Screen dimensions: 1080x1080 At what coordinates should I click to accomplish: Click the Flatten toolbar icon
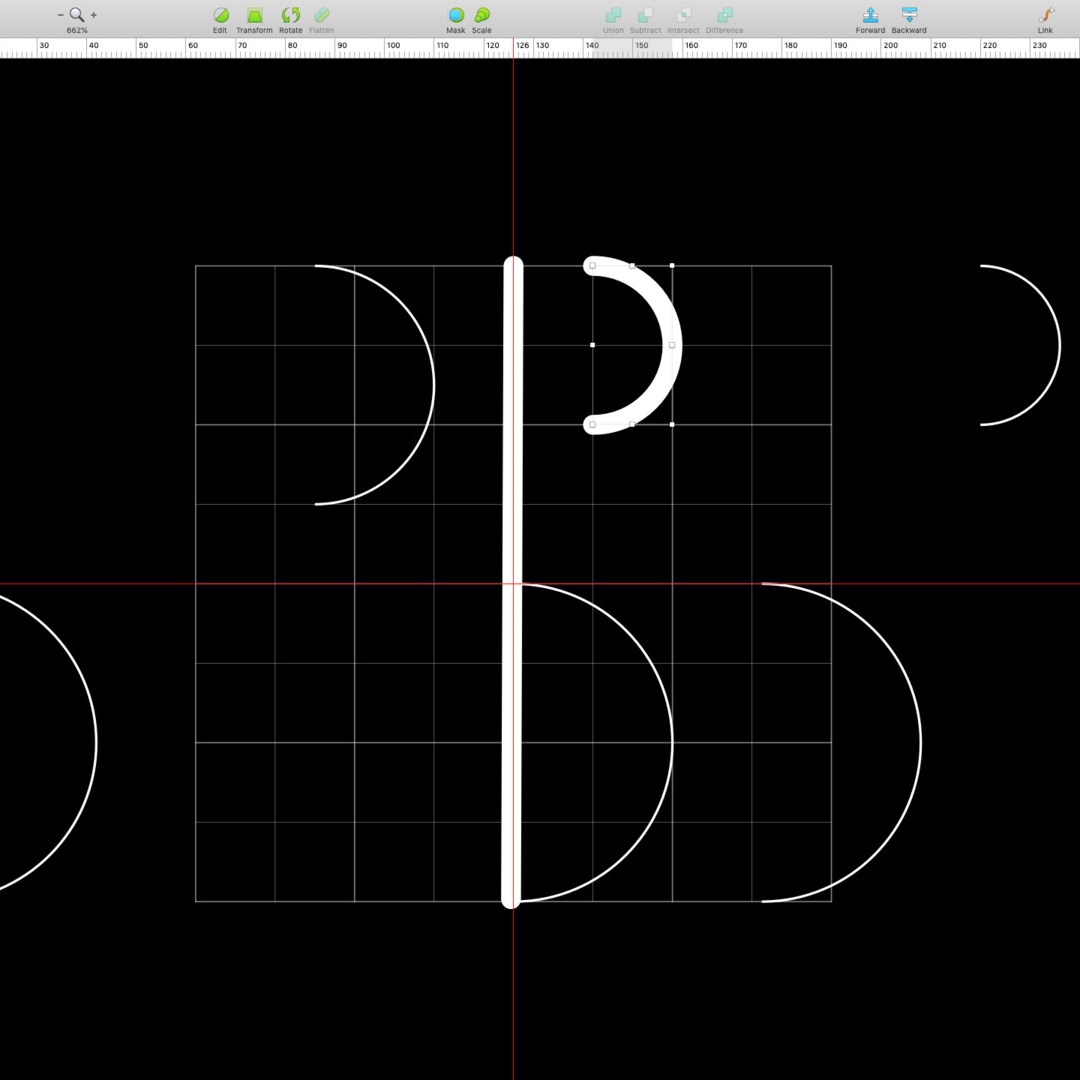[321, 15]
